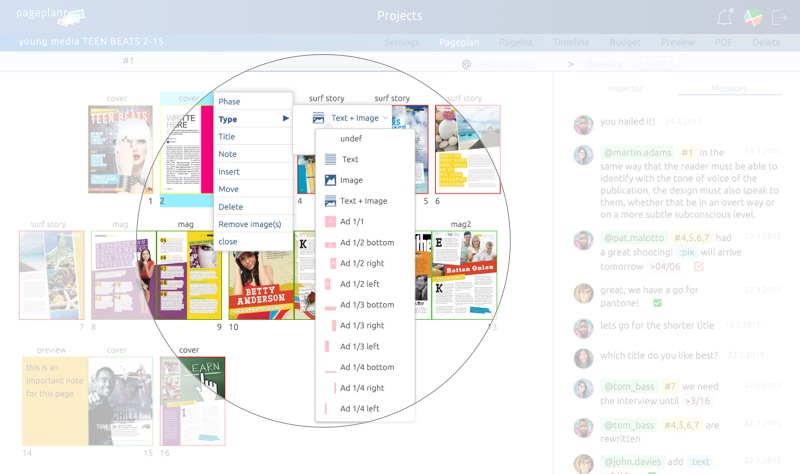The height and width of the screenshot is (474, 800).
Task: Click the #4,5,6,7 tag beside @pat.malotto
Action: [x=691, y=238]
